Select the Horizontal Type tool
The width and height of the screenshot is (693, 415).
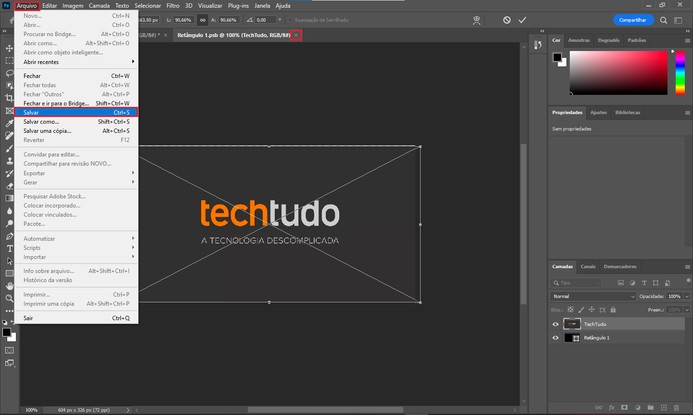9,248
